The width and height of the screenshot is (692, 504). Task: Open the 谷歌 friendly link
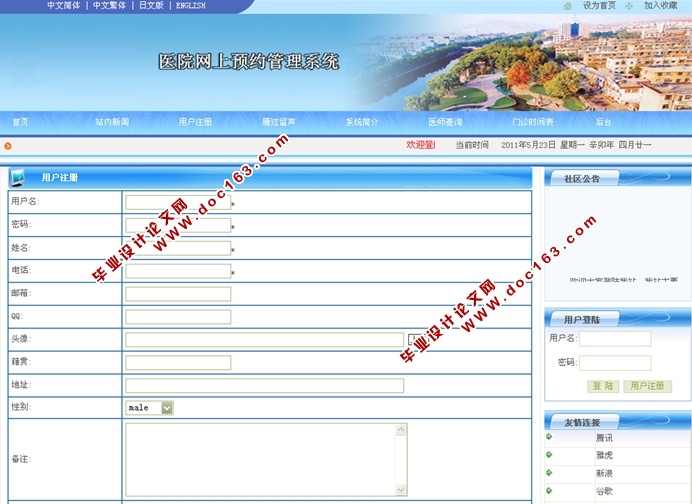coord(604,491)
